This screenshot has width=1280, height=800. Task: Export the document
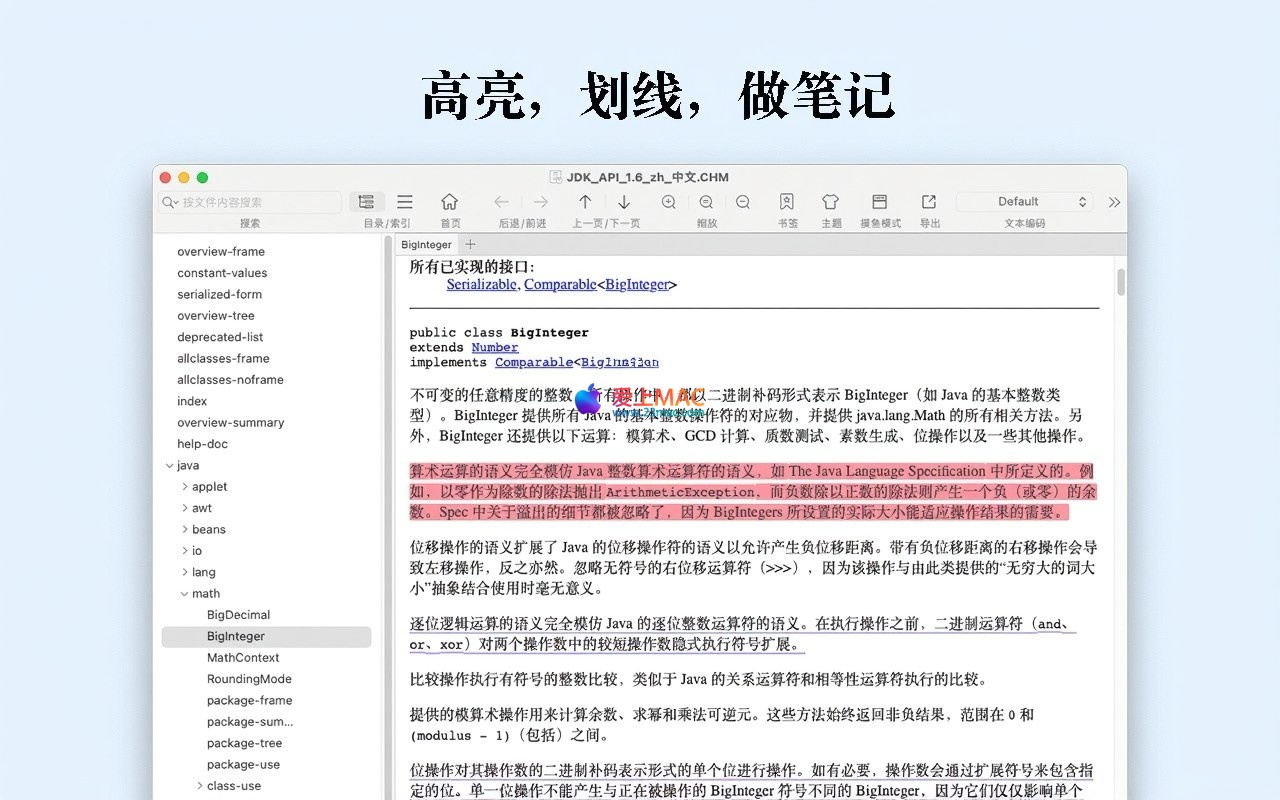929,202
